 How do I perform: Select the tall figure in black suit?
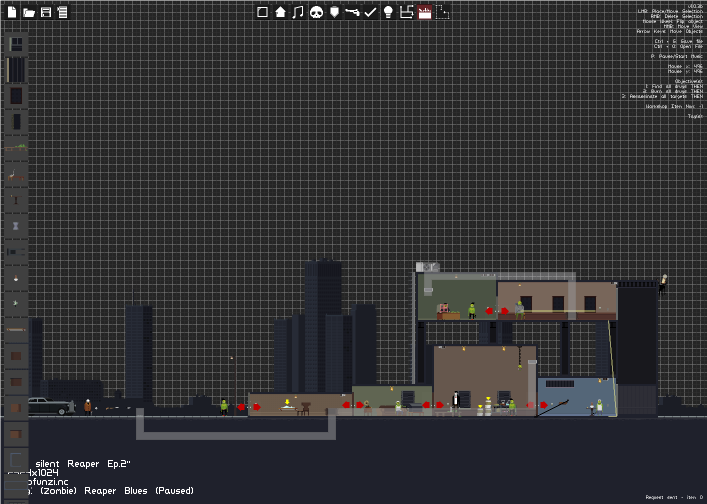pos(456,400)
